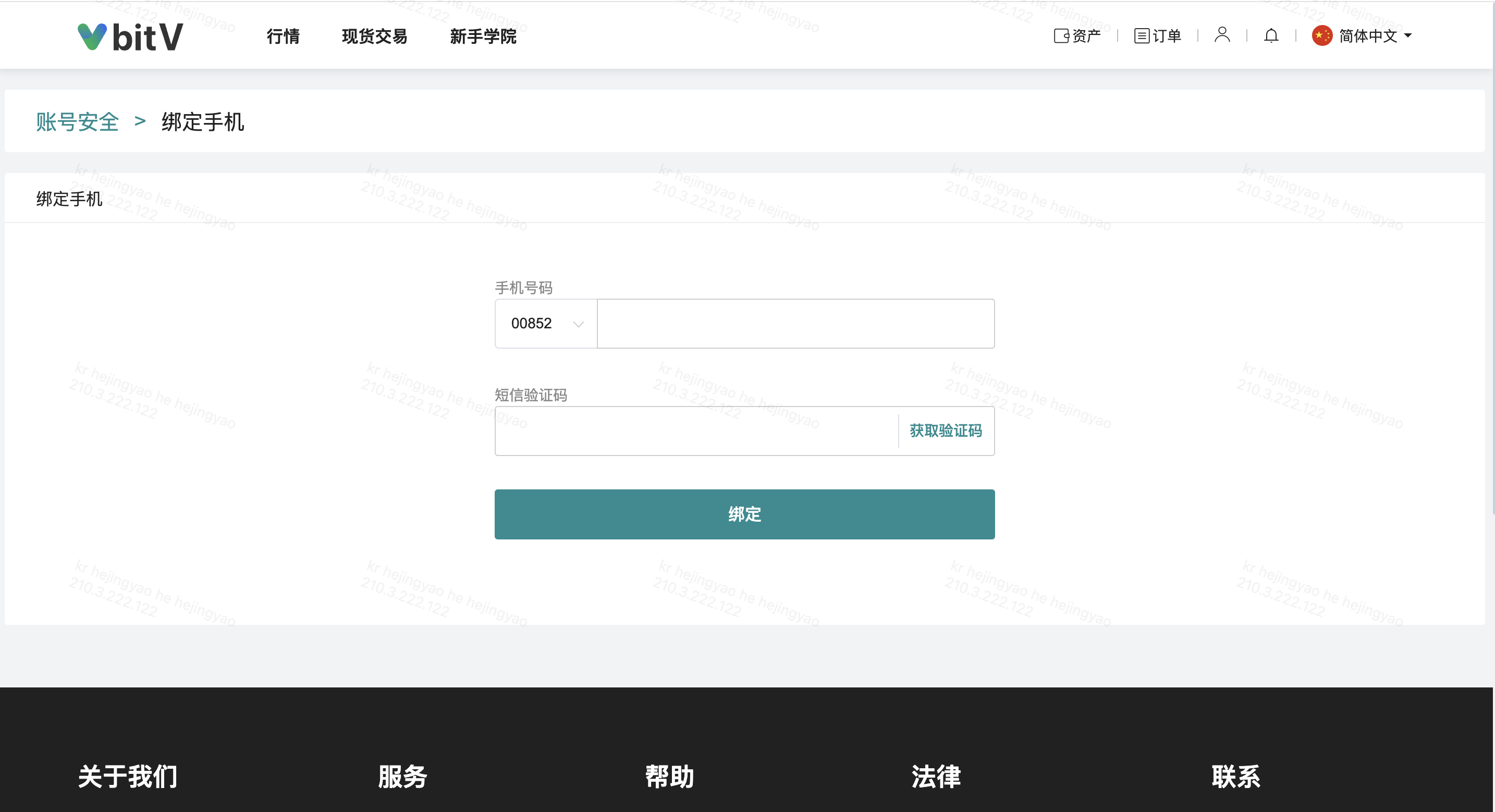1495x812 pixels.
Task: Open the wallet assets icon
Action: pos(1061,36)
